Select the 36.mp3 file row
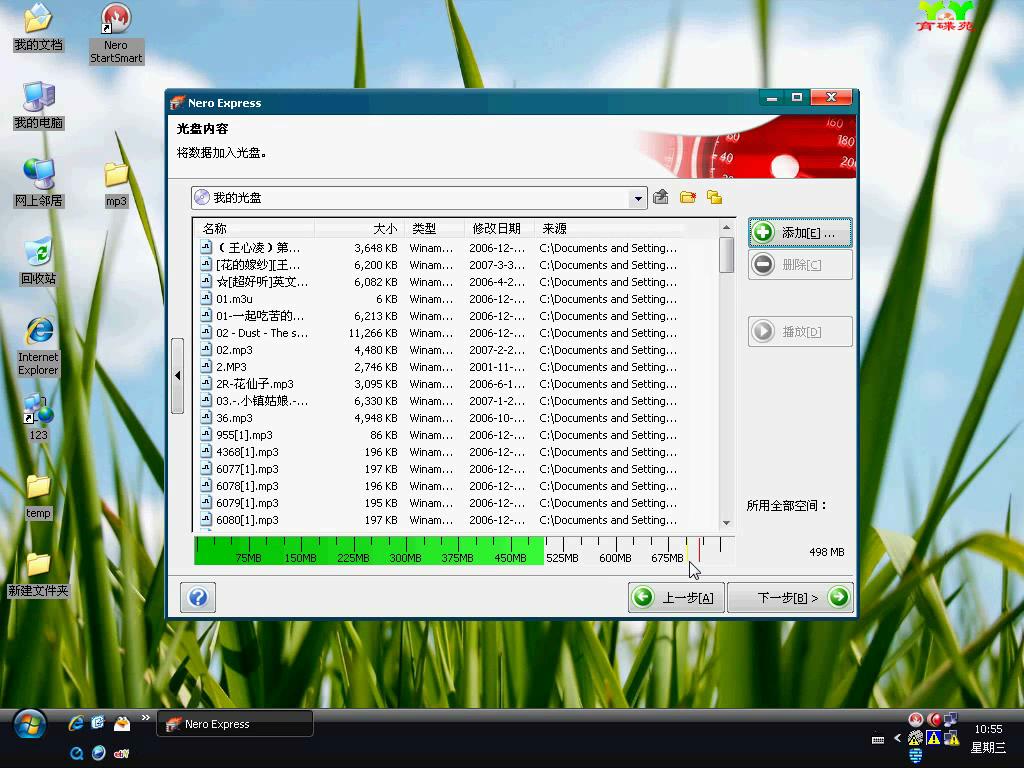The image size is (1024, 768). [x=439, y=418]
